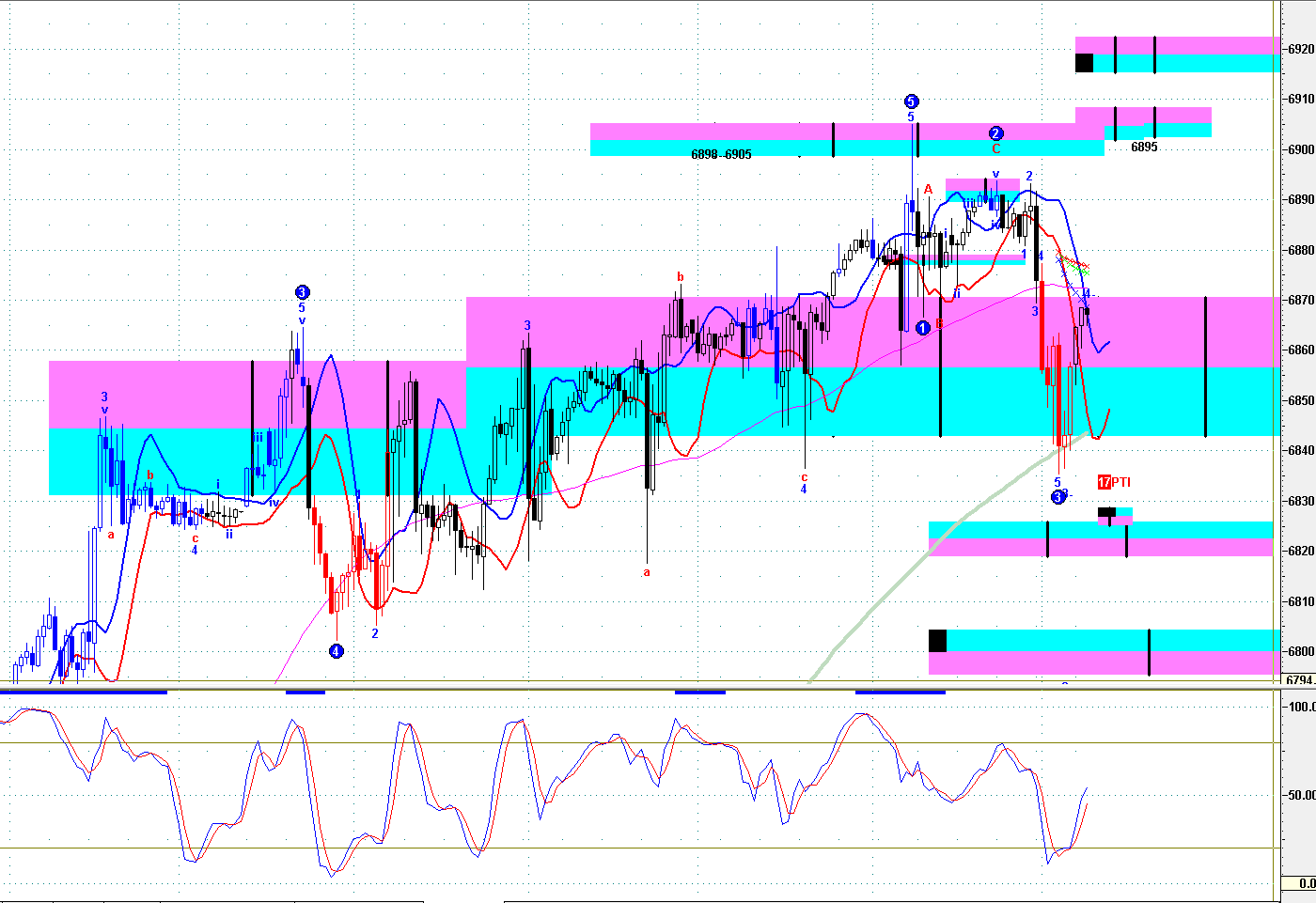Select the circled 2 wave marker above red C
Image resolution: width=1316 pixels, height=903 pixels.
tap(995, 133)
